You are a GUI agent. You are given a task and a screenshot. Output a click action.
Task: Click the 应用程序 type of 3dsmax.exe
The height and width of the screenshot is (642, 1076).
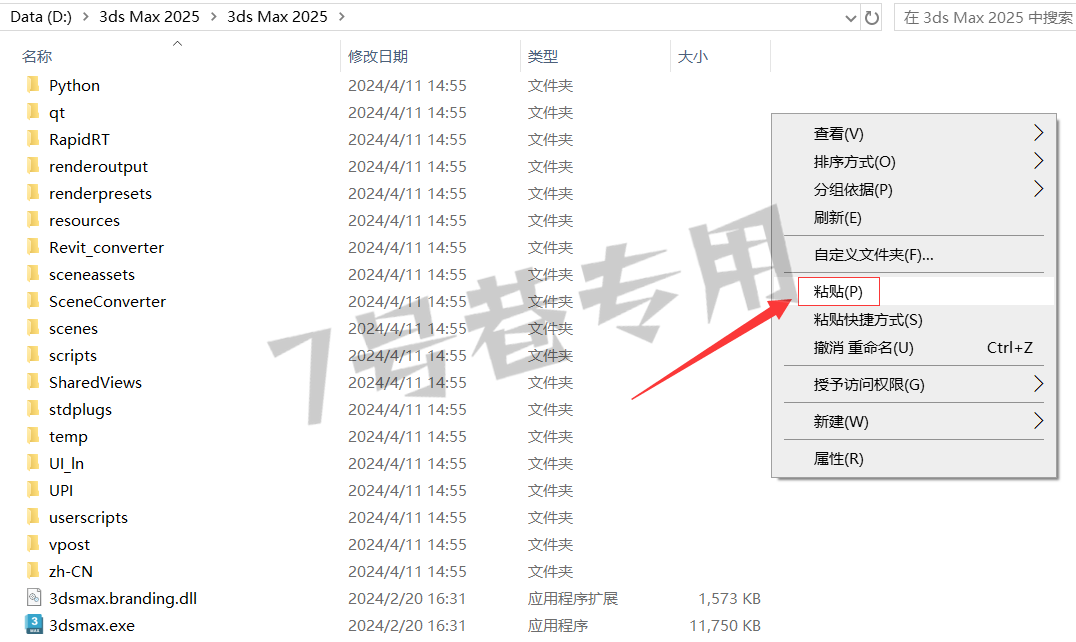(x=557, y=626)
